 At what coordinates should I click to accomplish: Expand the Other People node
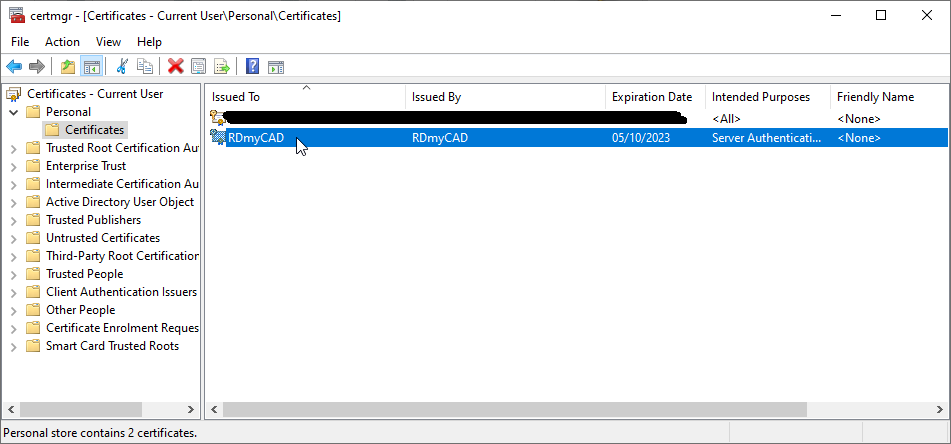click(x=13, y=310)
